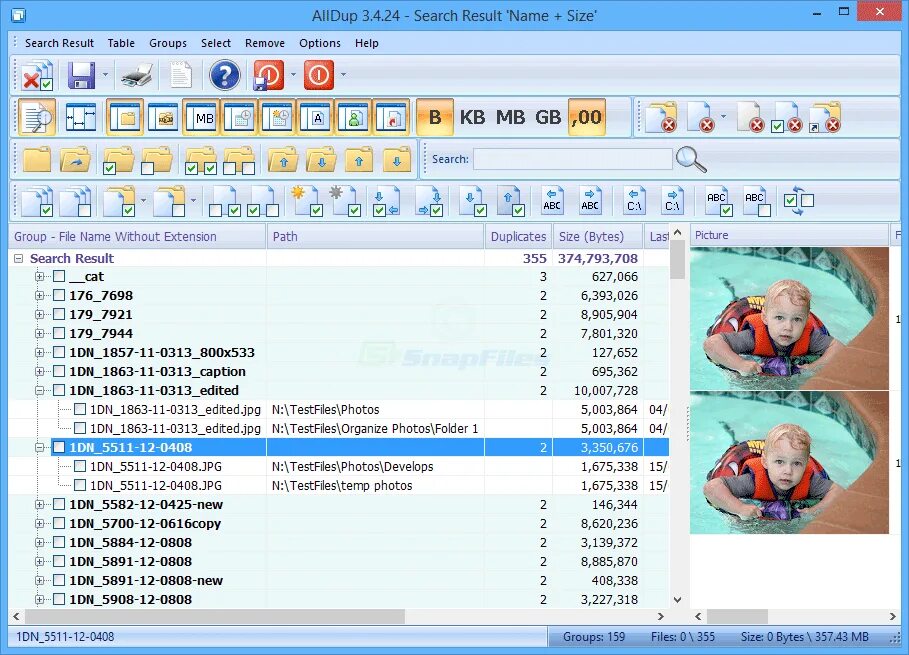Check the 1DN_5884-12-0808 group checkbox
Image resolution: width=909 pixels, height=655 pixels.
point(59,543)
